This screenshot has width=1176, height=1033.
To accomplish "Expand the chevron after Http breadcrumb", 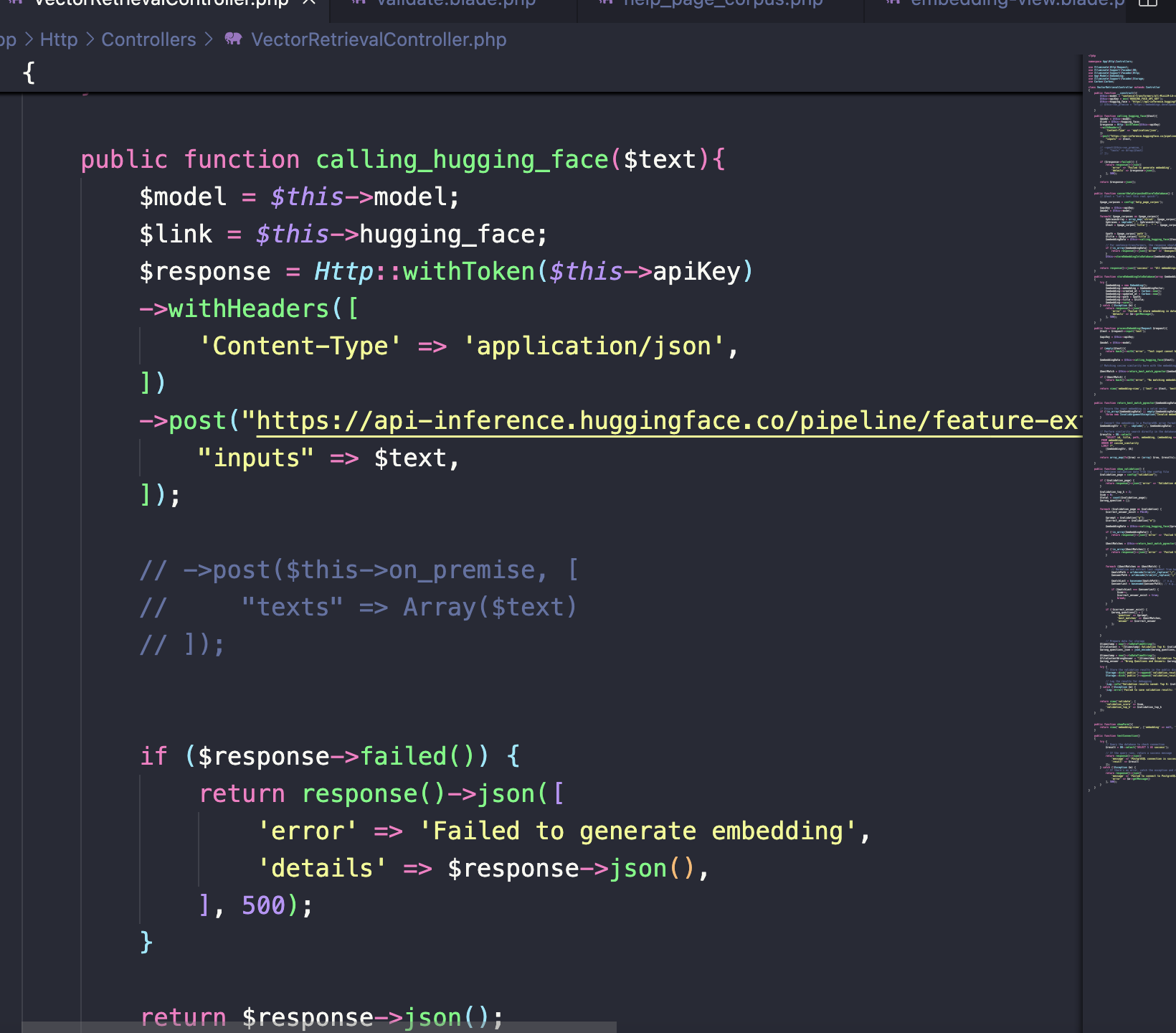I will pos(90,39).
